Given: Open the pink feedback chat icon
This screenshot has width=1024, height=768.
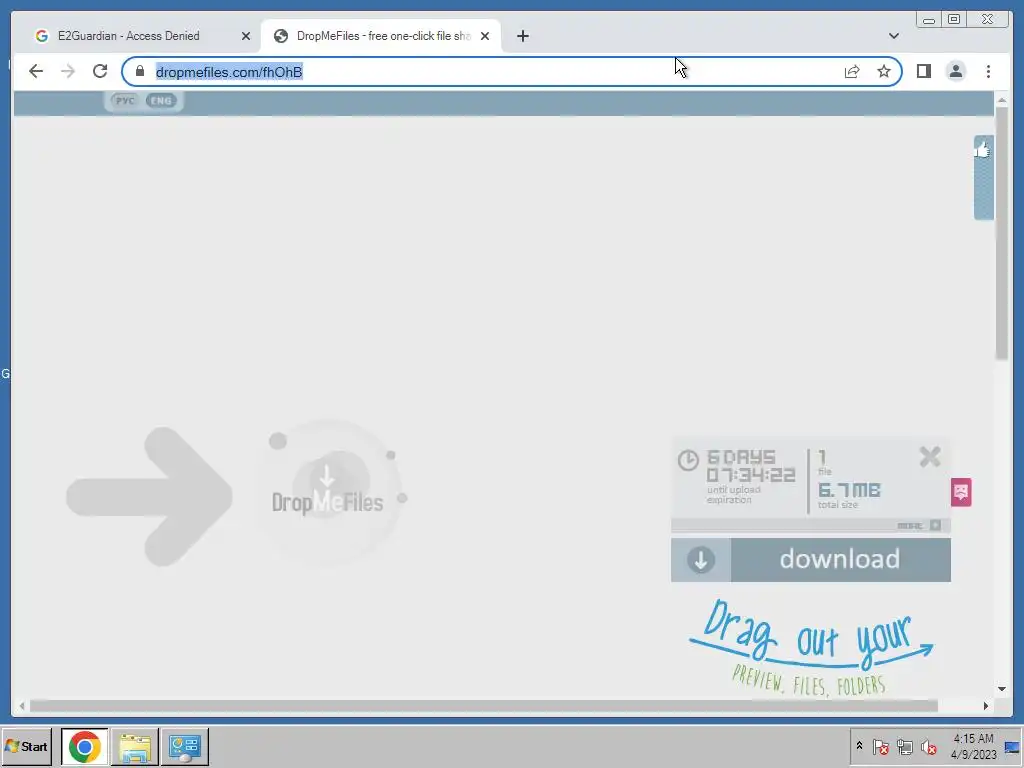Looking at the screenshot, I should 961,492.
